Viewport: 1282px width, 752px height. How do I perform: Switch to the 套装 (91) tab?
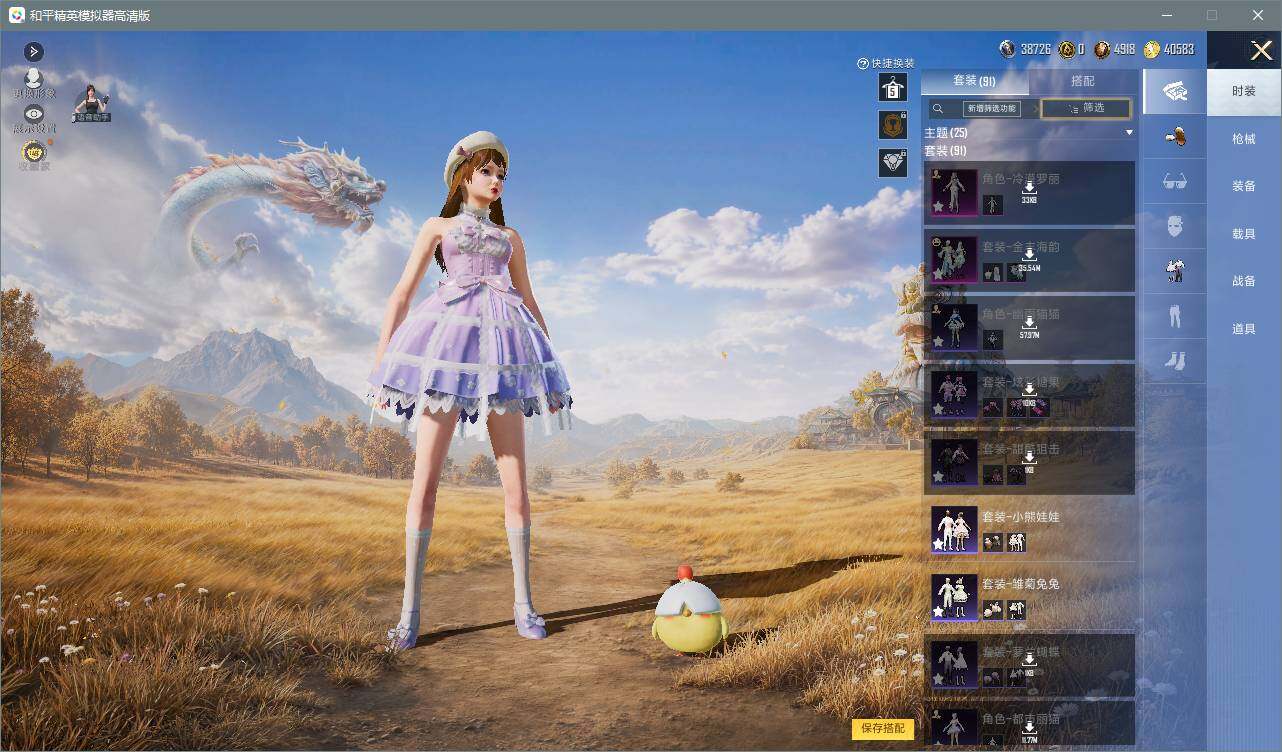[x=974, y=81]
